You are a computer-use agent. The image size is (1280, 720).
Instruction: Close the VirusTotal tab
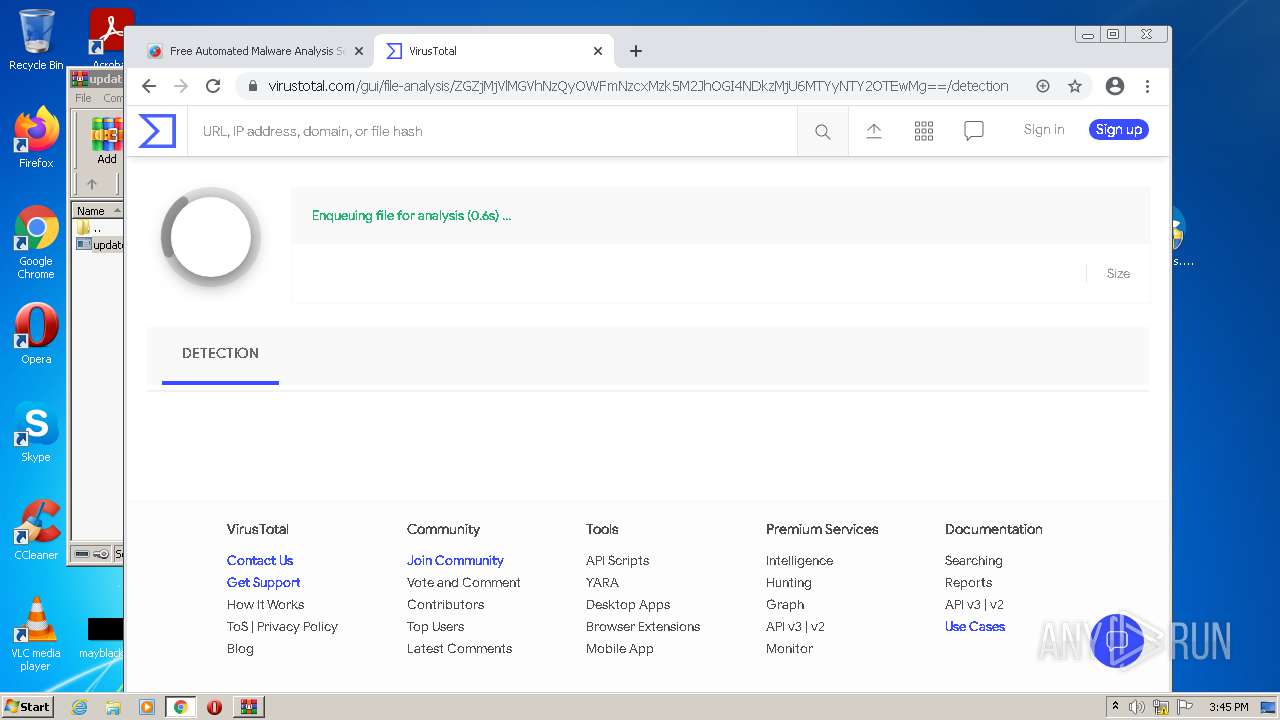coord(598,51)
